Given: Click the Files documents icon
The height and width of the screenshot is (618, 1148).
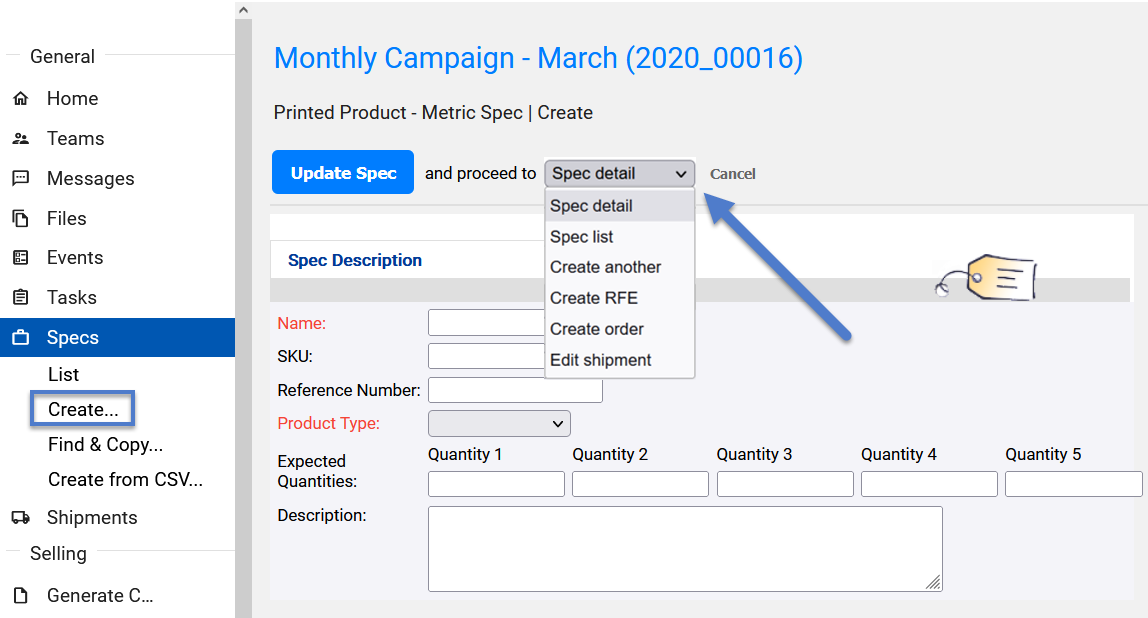Looking at the screenshot, I should [20, 218].
